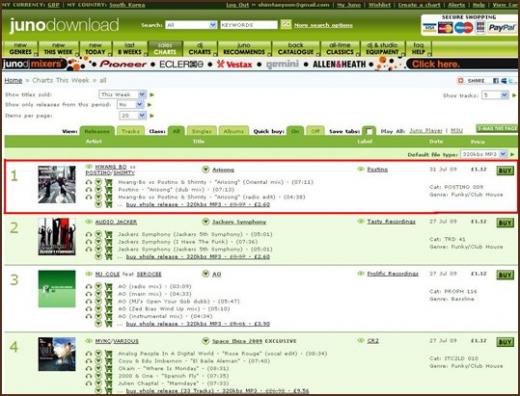The image size is (520, 396).
Task: Click download arrow icon for Jackers Symphony first track
Action: click(98, 234)
